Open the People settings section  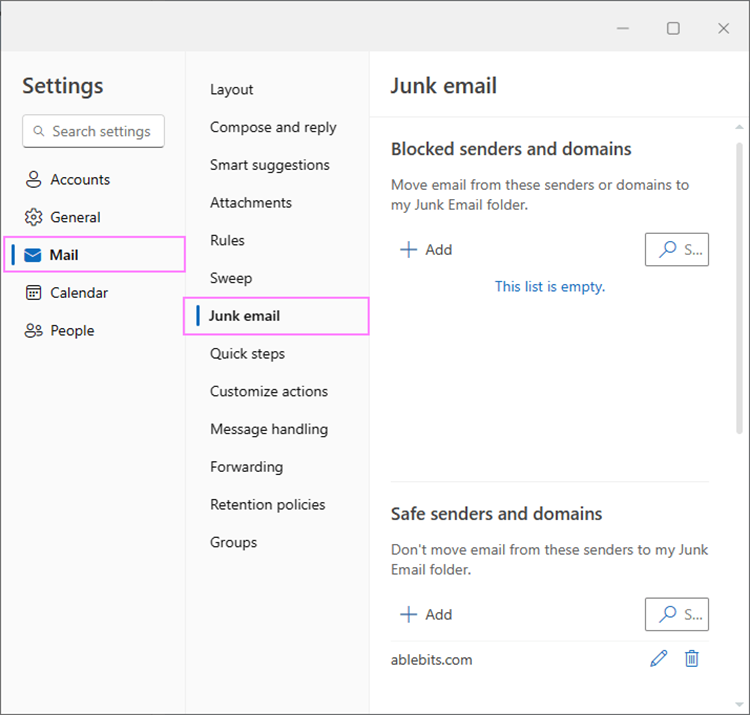click(60, 330)
